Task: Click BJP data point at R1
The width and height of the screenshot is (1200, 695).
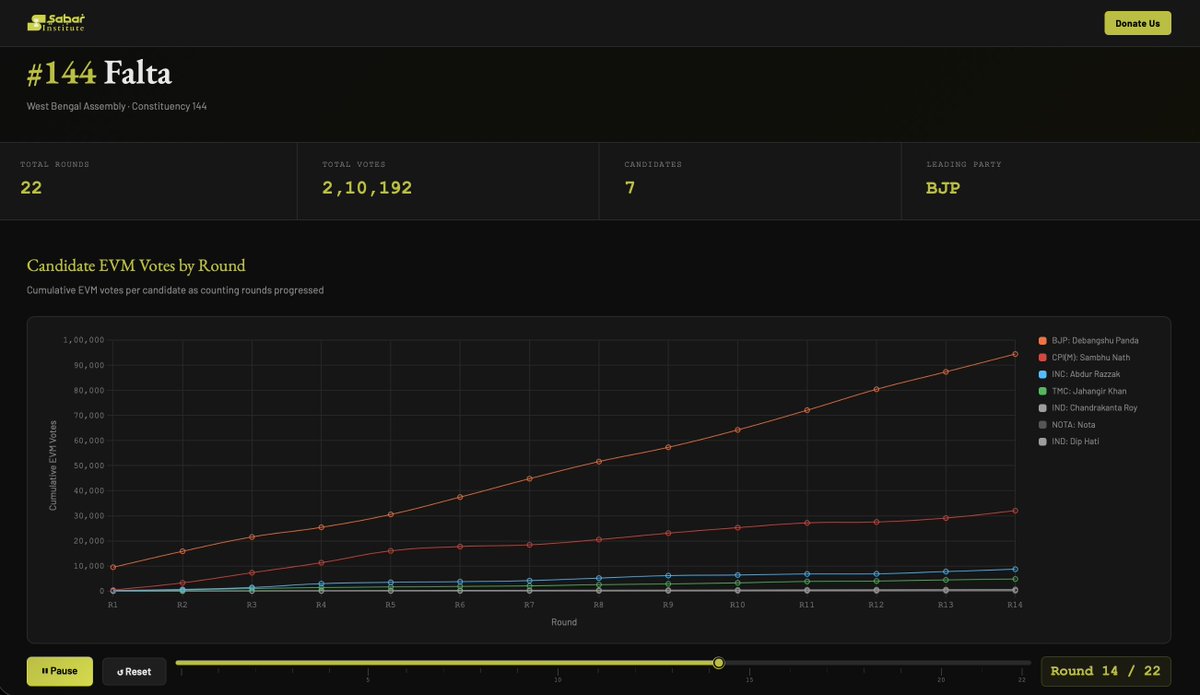Action: [x=113, y=567]
